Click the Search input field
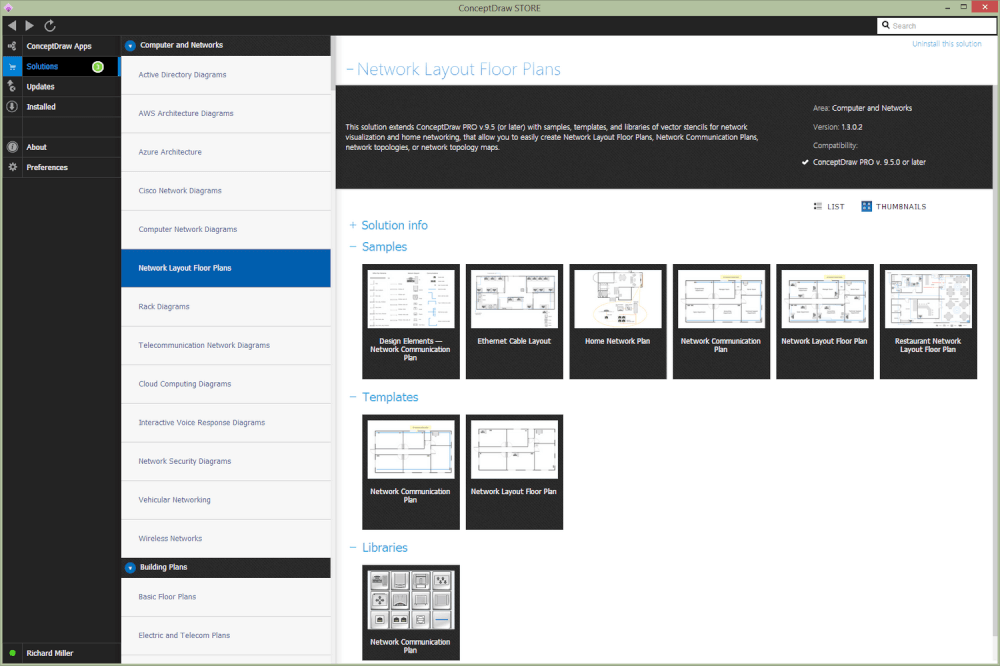This screenshot has height=666, width=1000. coord(936,26)
